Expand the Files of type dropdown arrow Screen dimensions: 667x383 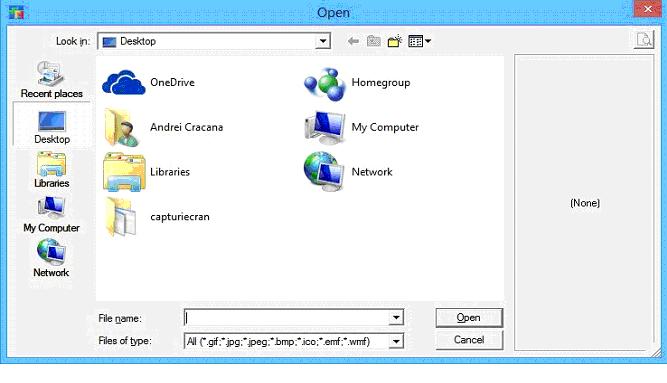pos(396,341)
